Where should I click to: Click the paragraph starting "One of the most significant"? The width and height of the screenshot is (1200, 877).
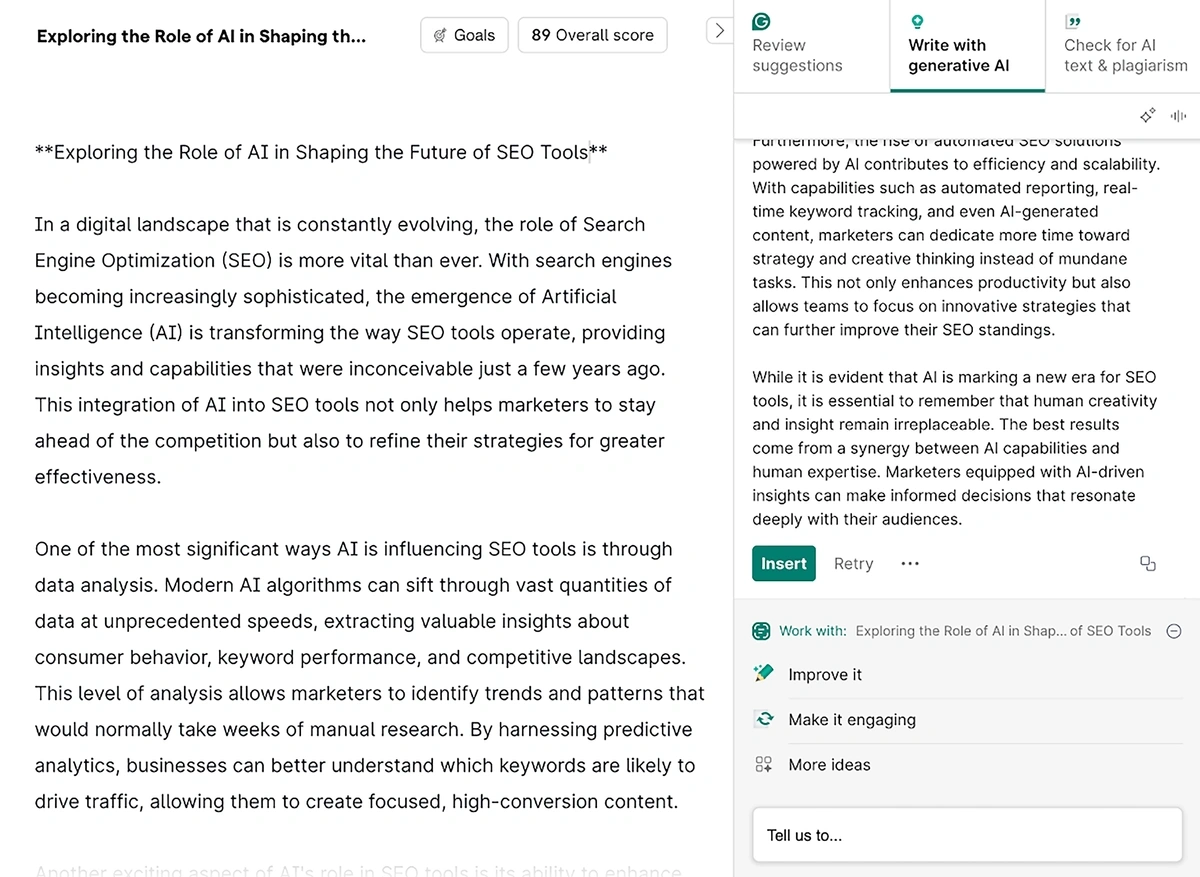(370, 675)
